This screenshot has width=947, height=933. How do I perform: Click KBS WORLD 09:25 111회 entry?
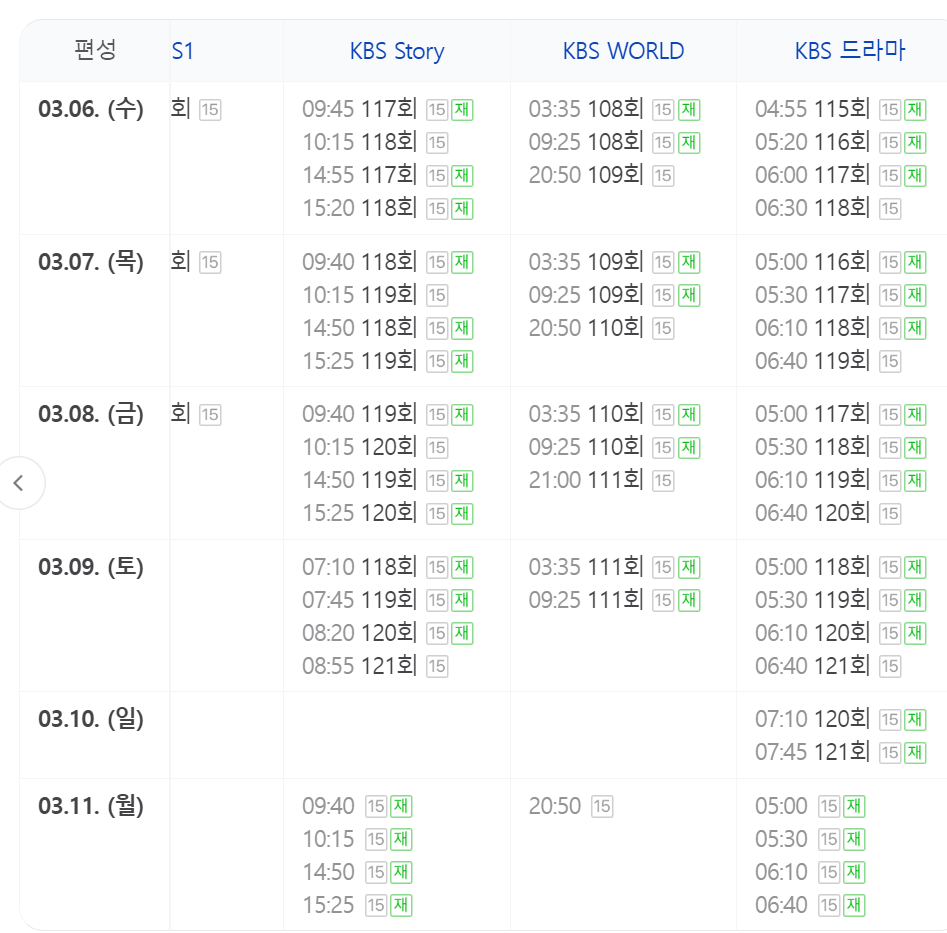[x=614, y=600]
